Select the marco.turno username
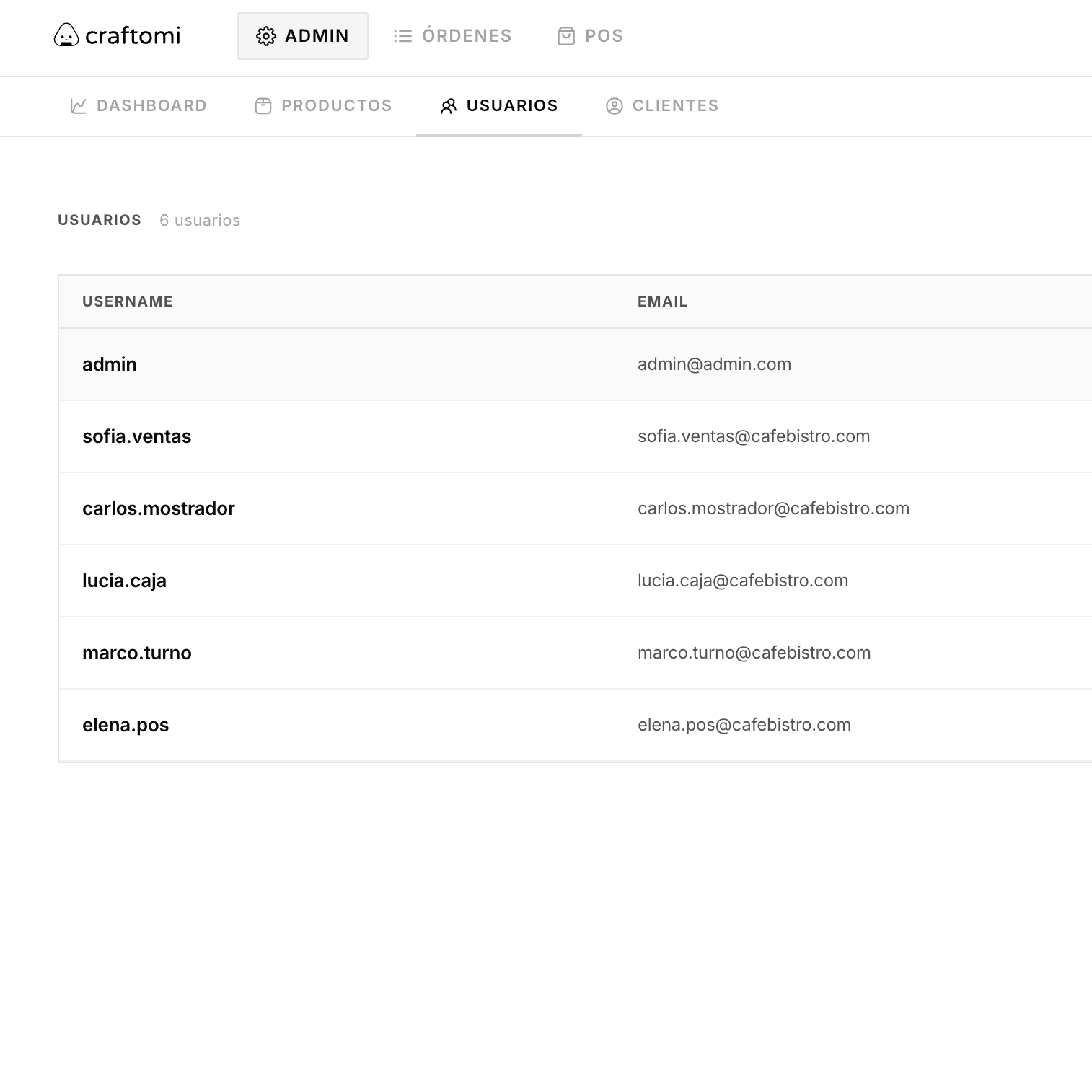This screenshot has height=1092, width=1092. click(x=137, y=653)
